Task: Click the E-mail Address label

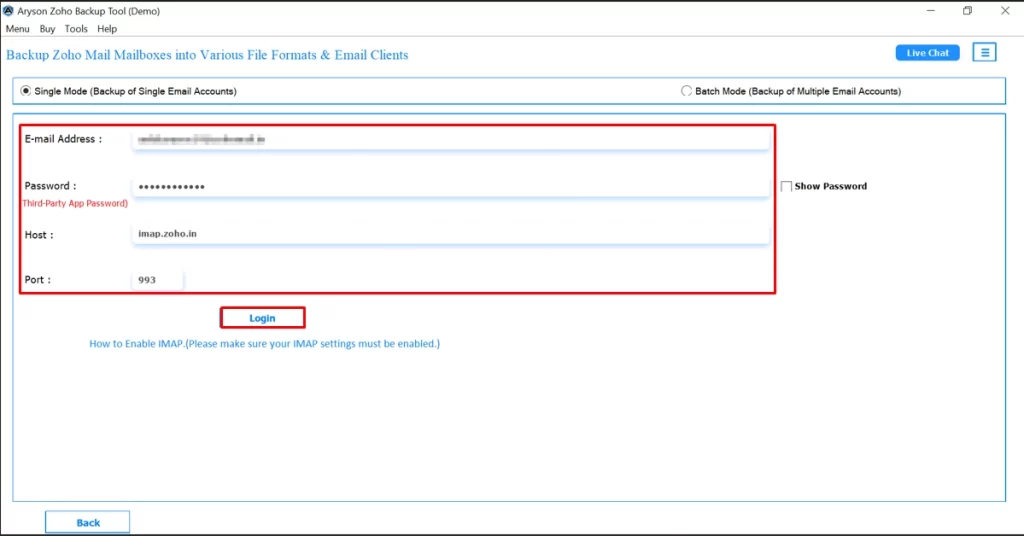Action: click(63, 139)
